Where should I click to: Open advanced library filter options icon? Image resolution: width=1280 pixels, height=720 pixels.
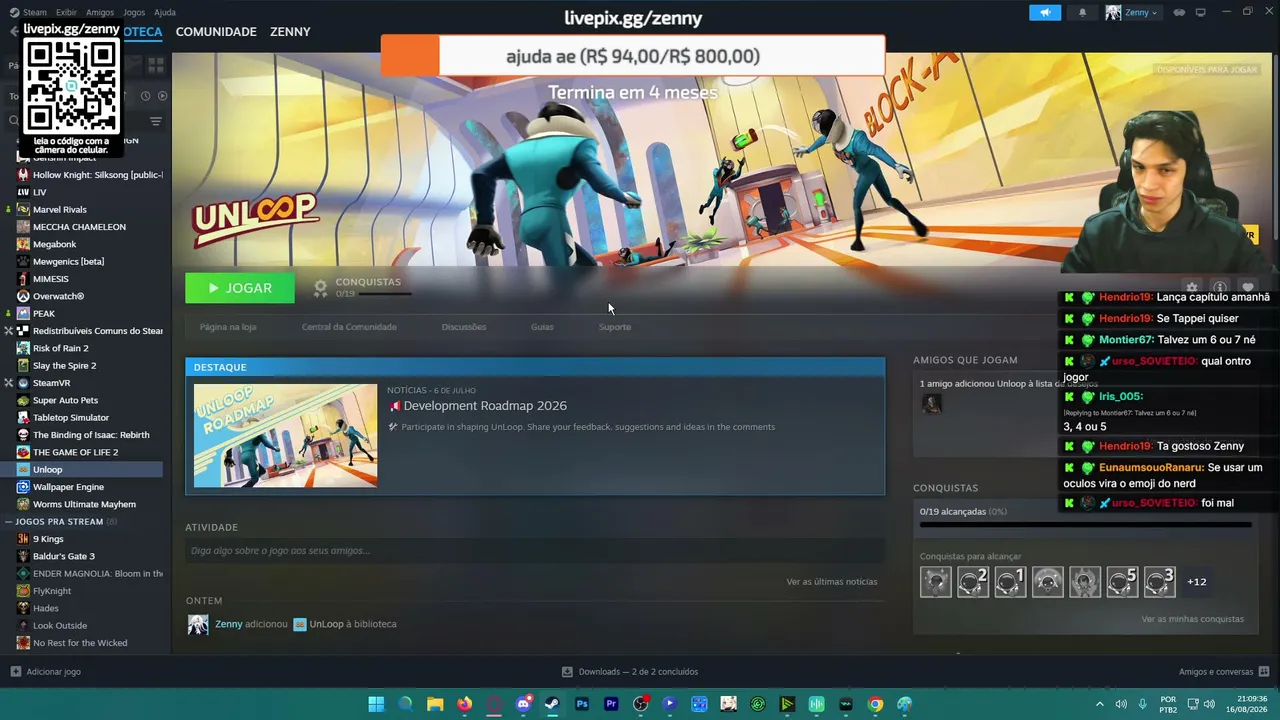point(156,121)
